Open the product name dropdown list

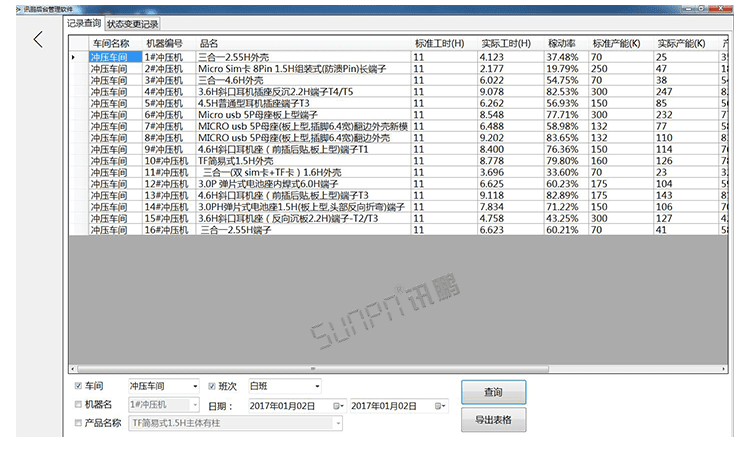point(337,424)
